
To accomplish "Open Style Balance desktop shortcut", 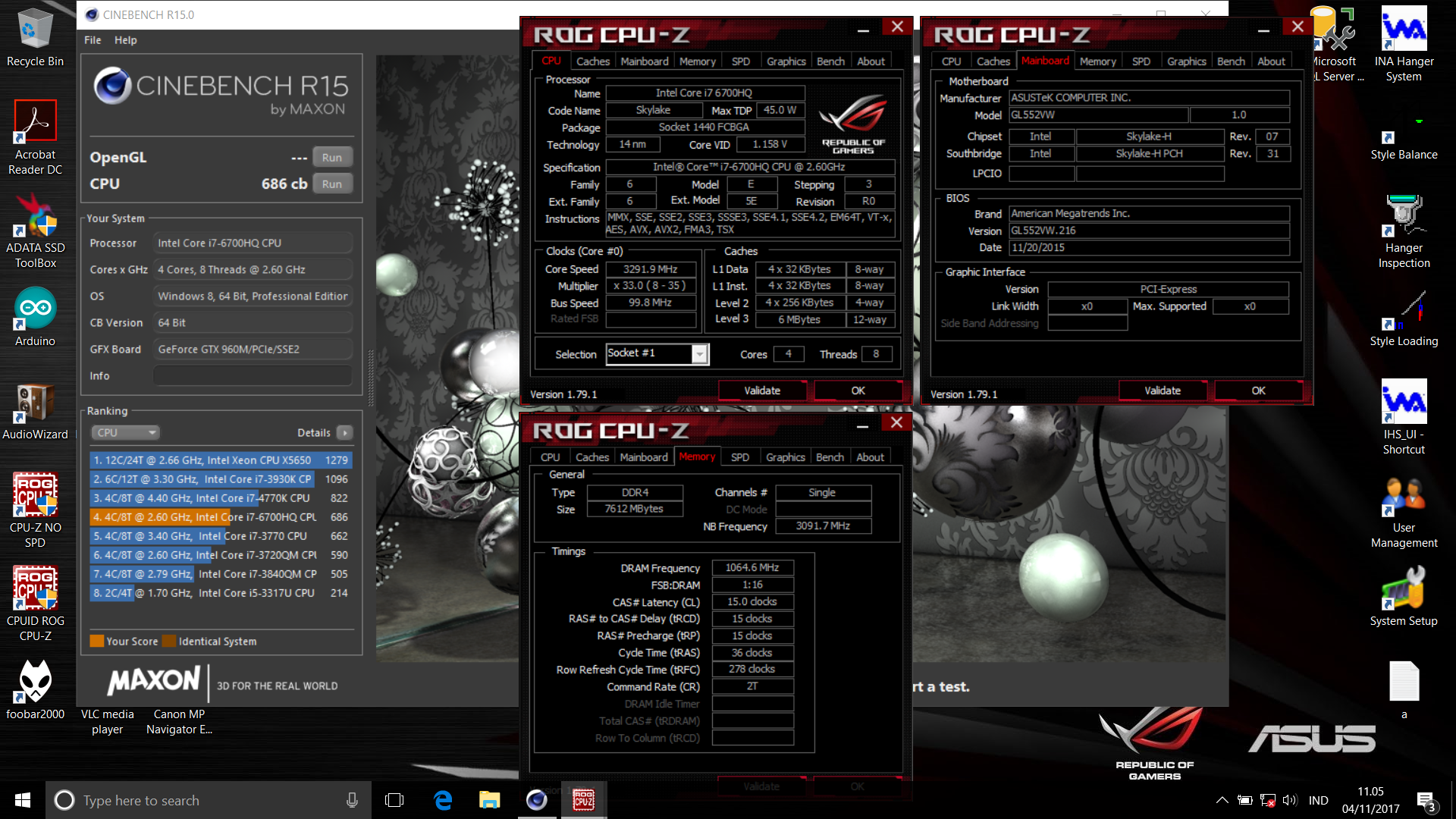I will 1404,138.
